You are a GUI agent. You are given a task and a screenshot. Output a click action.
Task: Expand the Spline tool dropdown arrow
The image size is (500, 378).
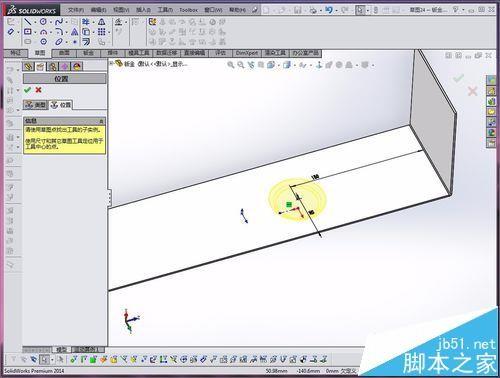coord(66,23)
